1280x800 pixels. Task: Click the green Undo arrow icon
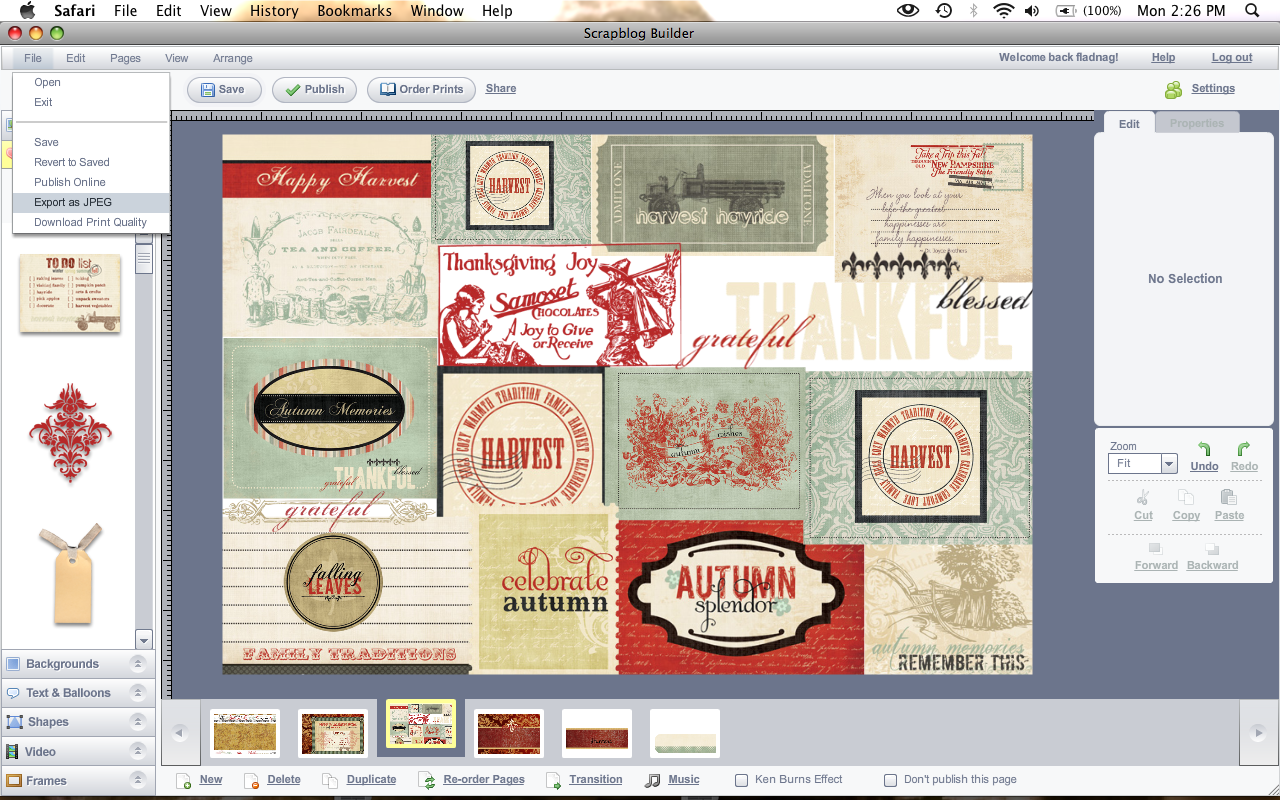click(1205, 450)
